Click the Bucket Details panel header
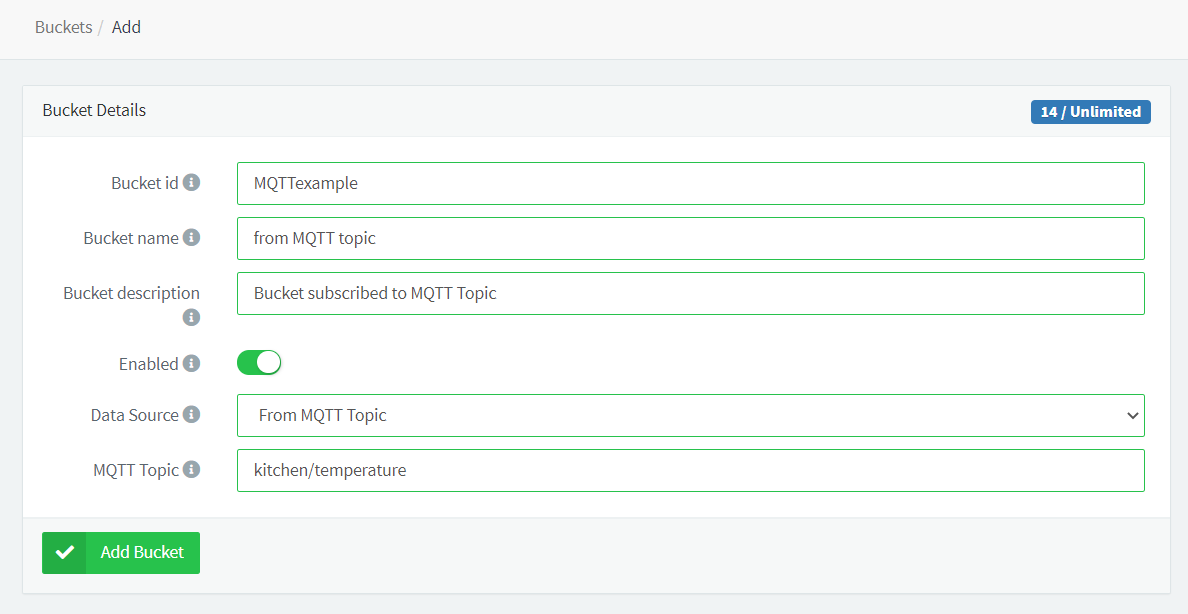This screenshot has width=1188, height=614. click(94, 111)
